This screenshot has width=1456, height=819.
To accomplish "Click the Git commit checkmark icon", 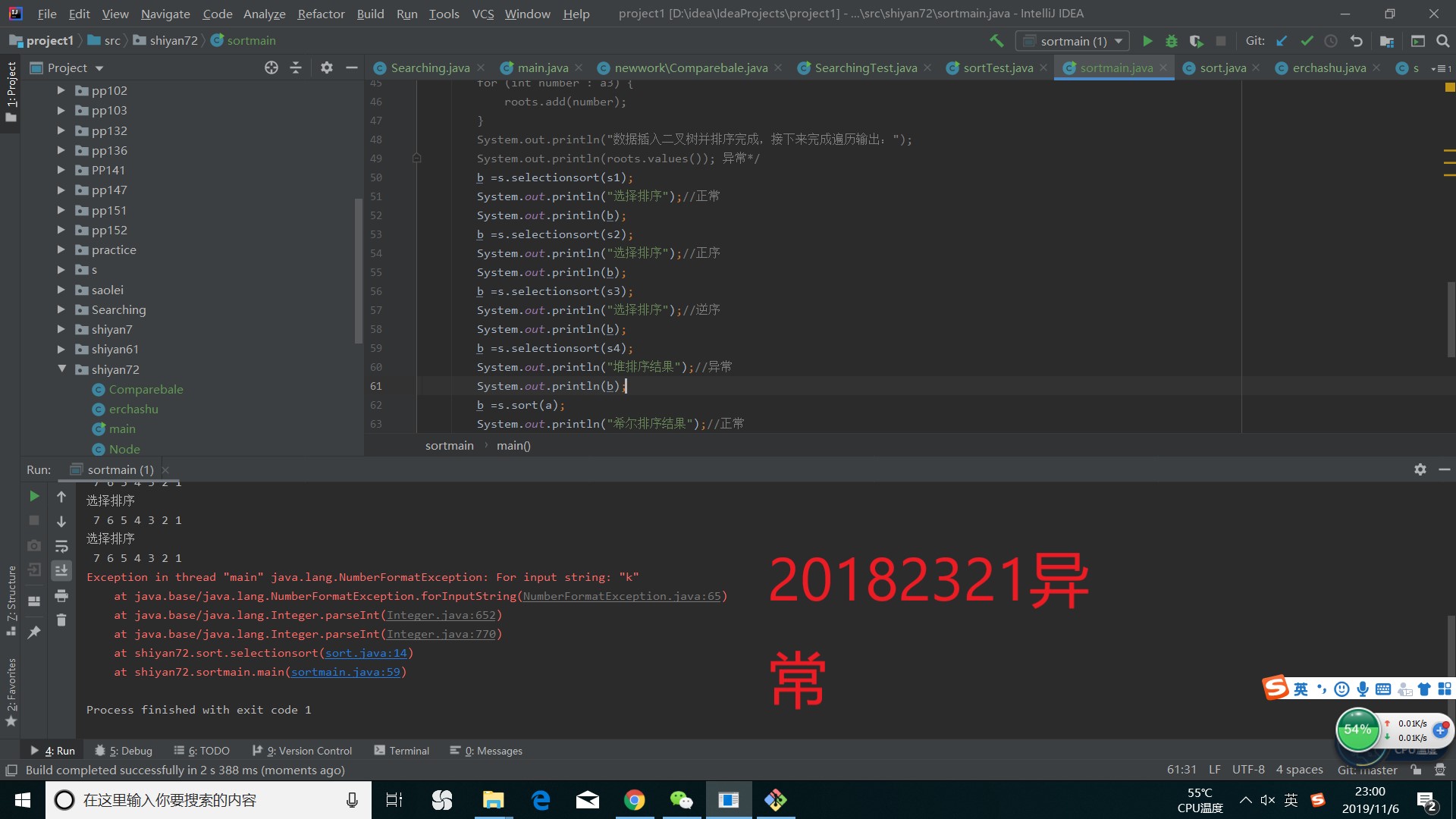I will (1307, 41).
